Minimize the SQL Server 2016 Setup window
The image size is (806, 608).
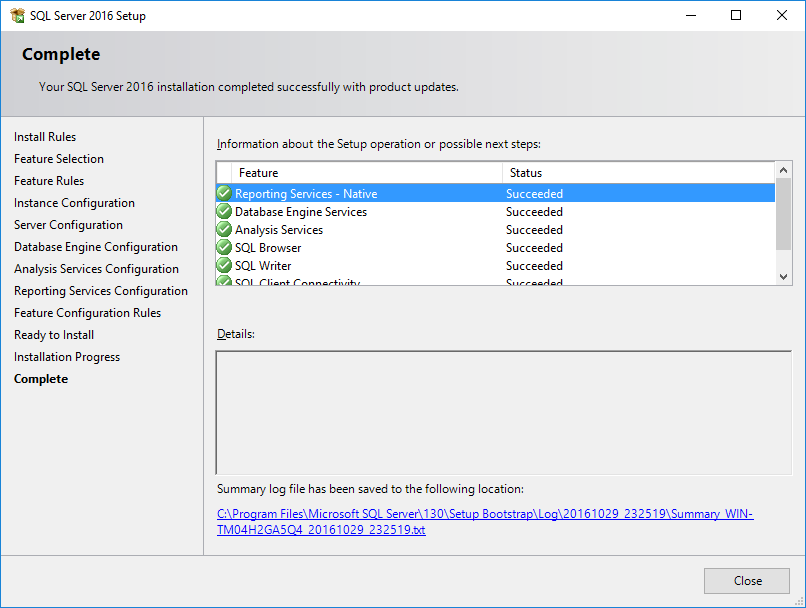[691, 15]
